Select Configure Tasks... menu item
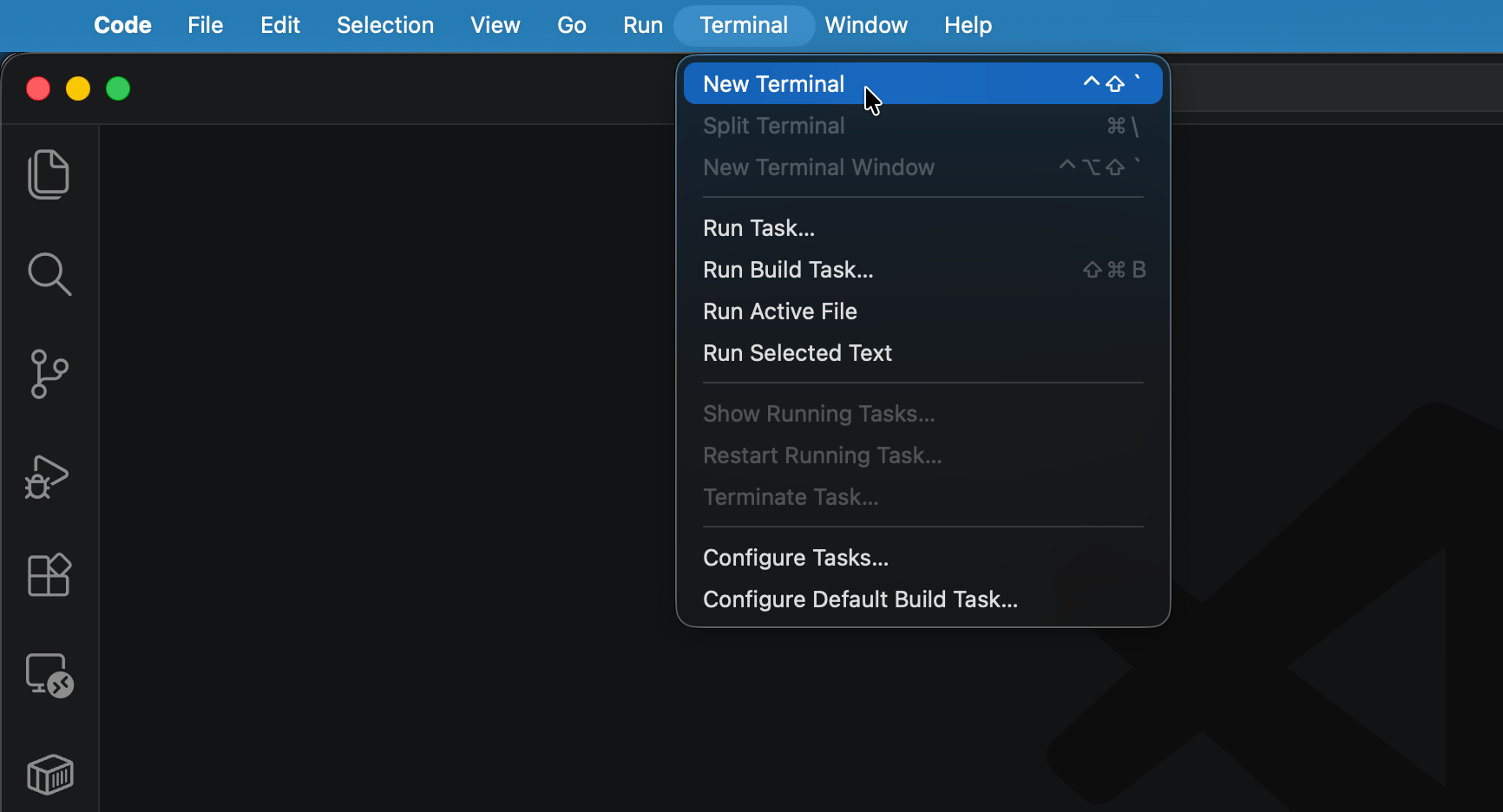The height and width of the screenshot is (812, 1503). [x=923, y=558]
